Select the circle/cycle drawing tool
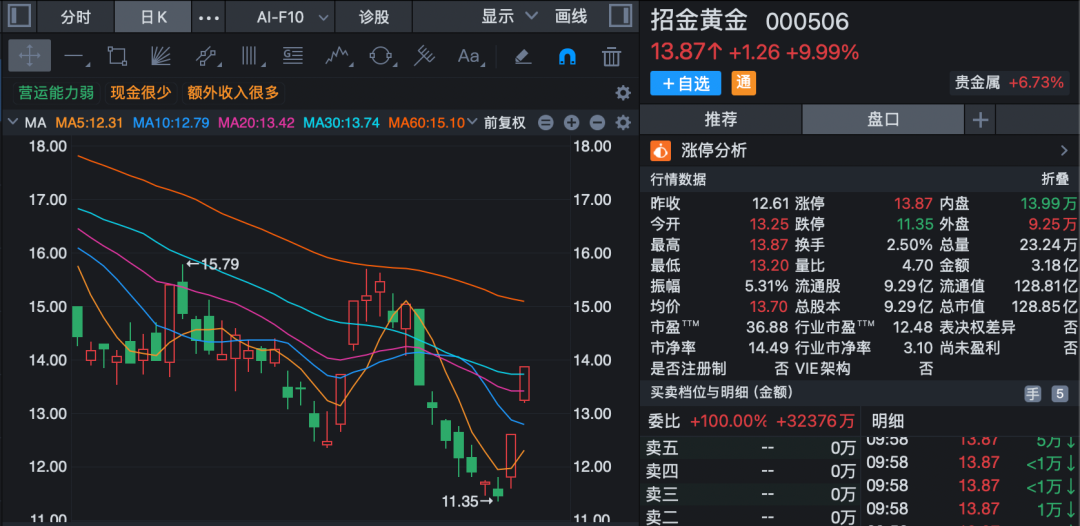Screen dimensions: 1080x526 click(x=380, y=56)
